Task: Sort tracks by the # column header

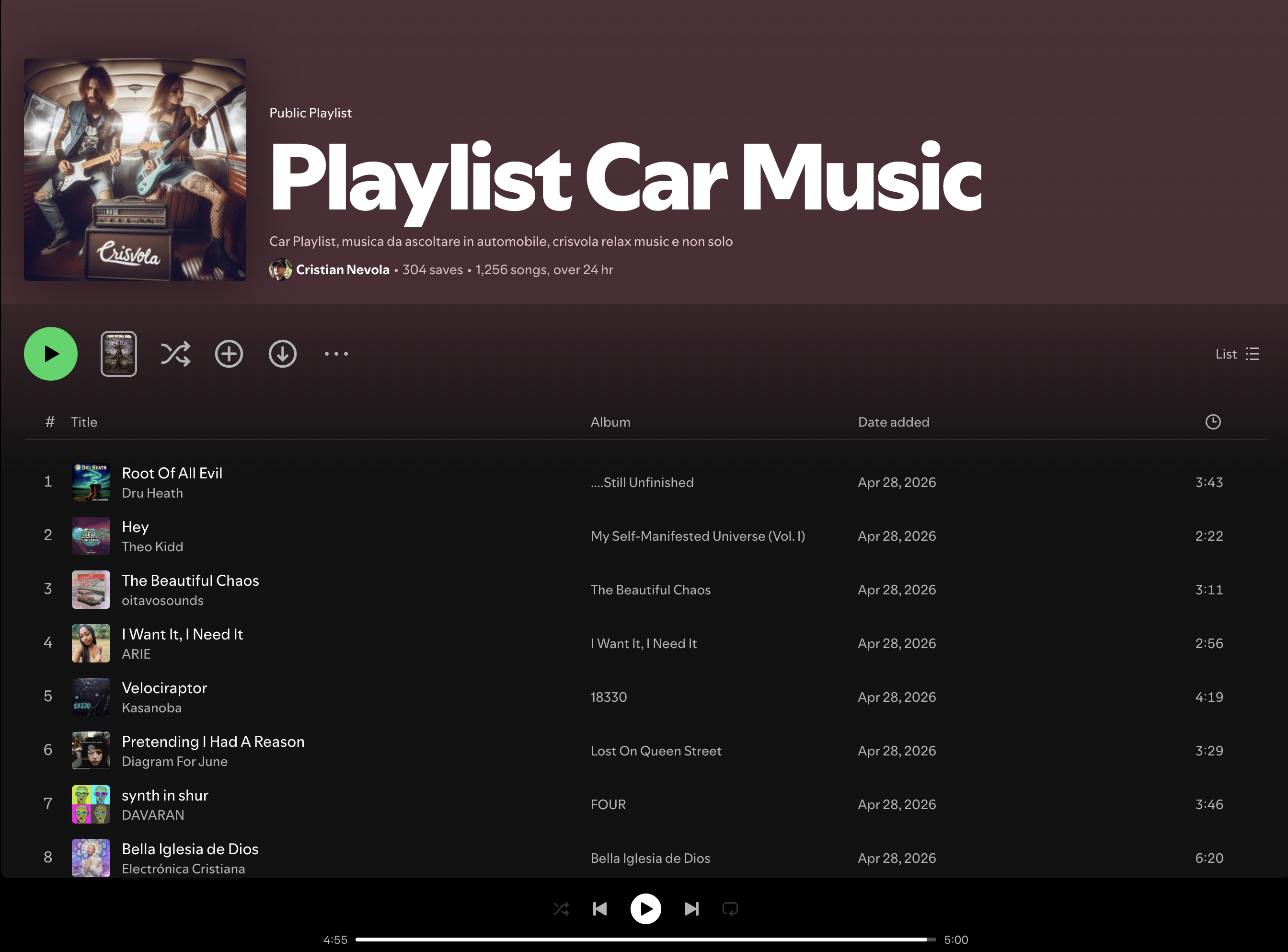Action: [50, 422]
